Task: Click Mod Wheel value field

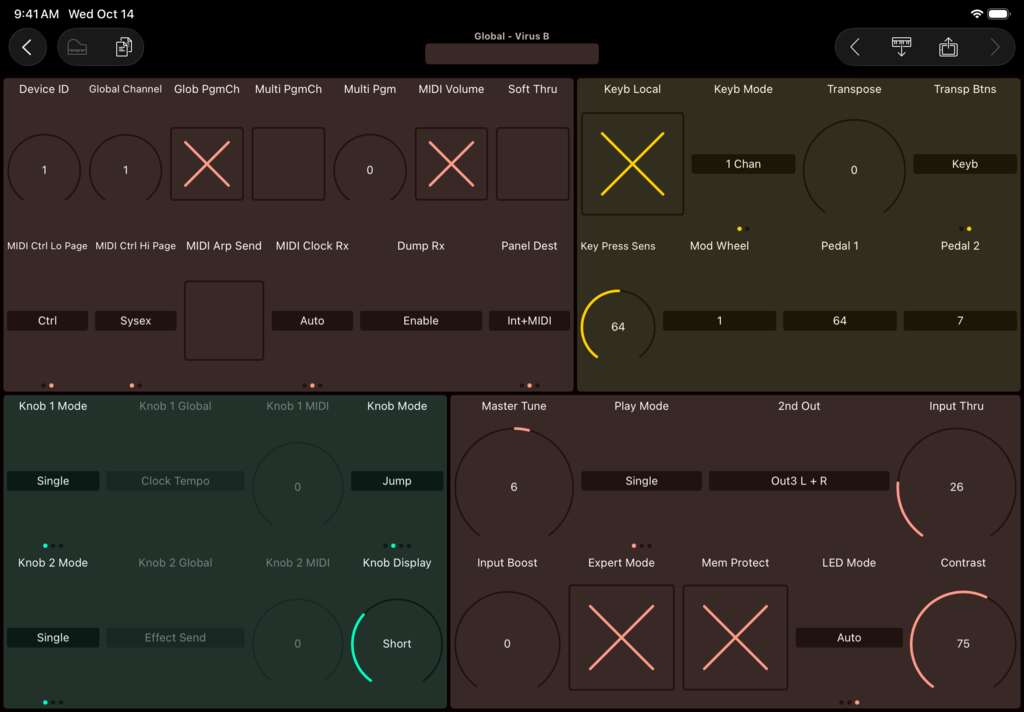Action: point(719,321)
